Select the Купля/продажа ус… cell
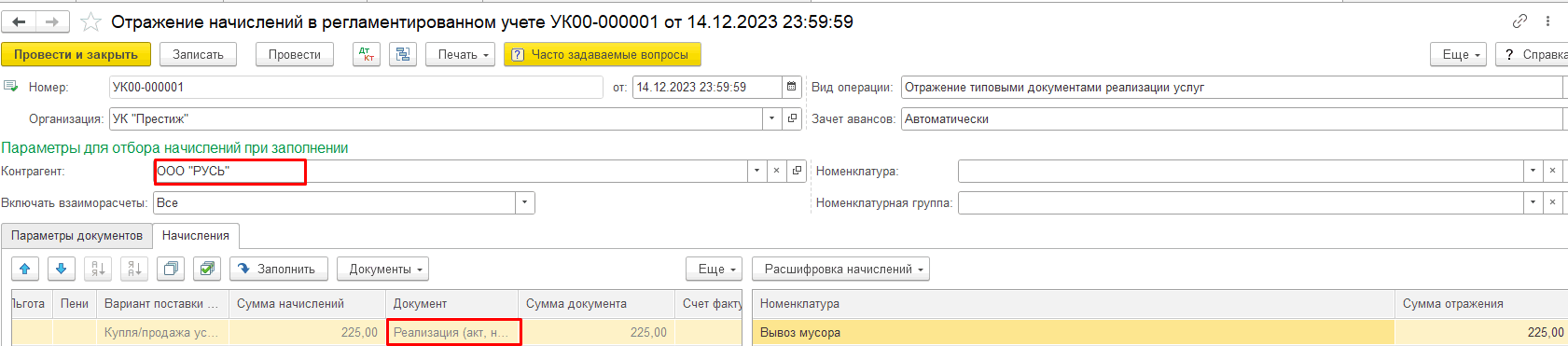This screenshot has height=346, width=1568. point(162,332)
